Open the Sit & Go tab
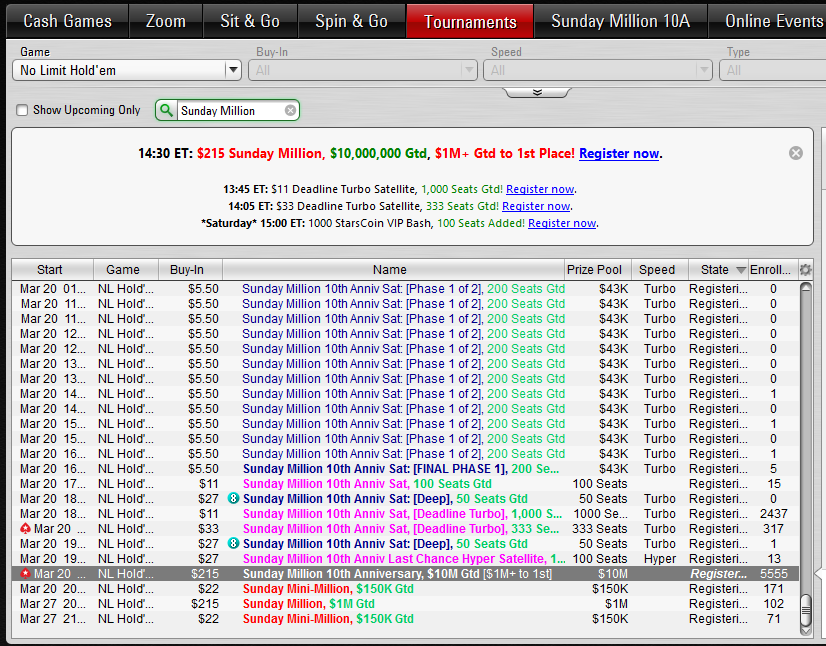Viewport: 826px width, 646px height. 250,21
